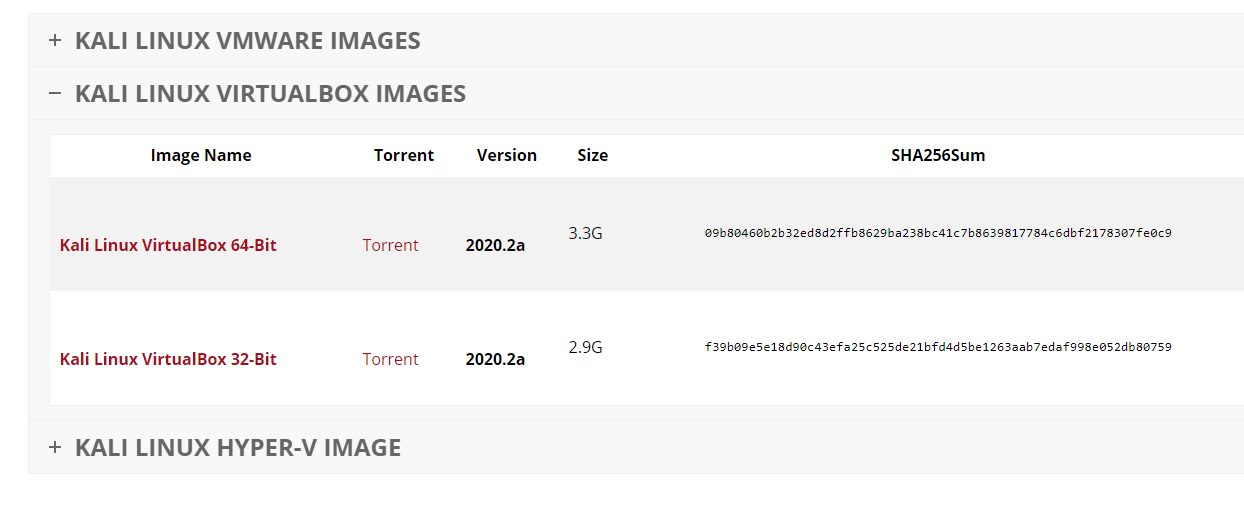Click the SHA256Sum column header
Screen dimensions: 1244x505
938,155
